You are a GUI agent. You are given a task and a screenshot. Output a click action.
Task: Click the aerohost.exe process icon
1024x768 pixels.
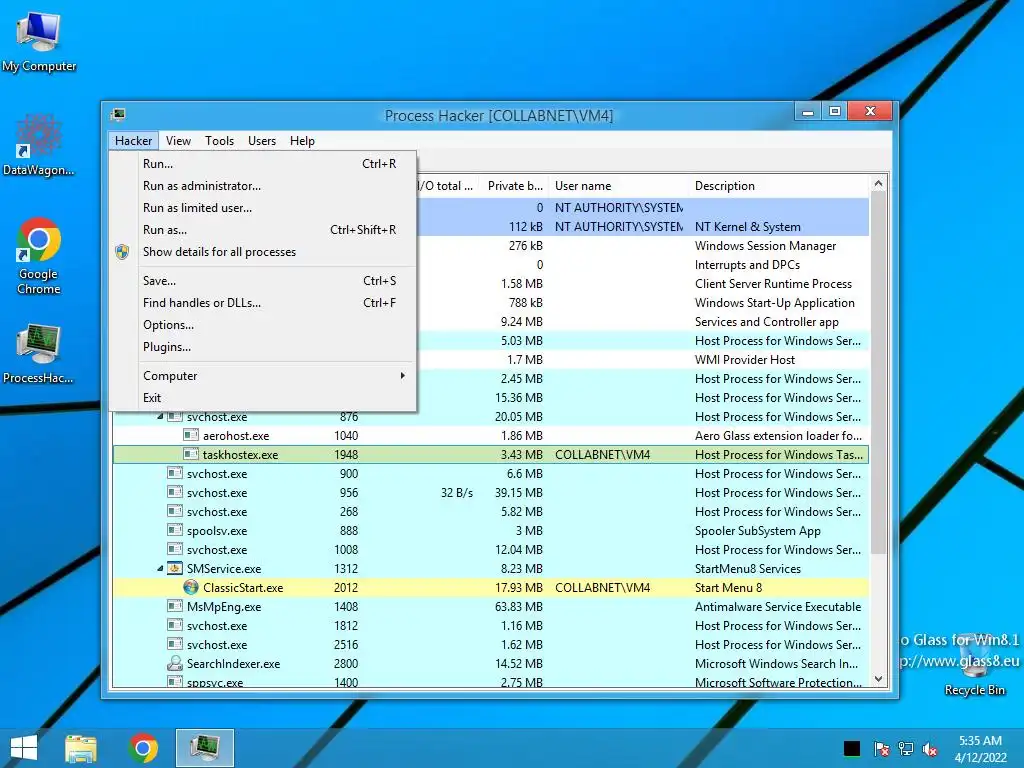pos(191,435)
